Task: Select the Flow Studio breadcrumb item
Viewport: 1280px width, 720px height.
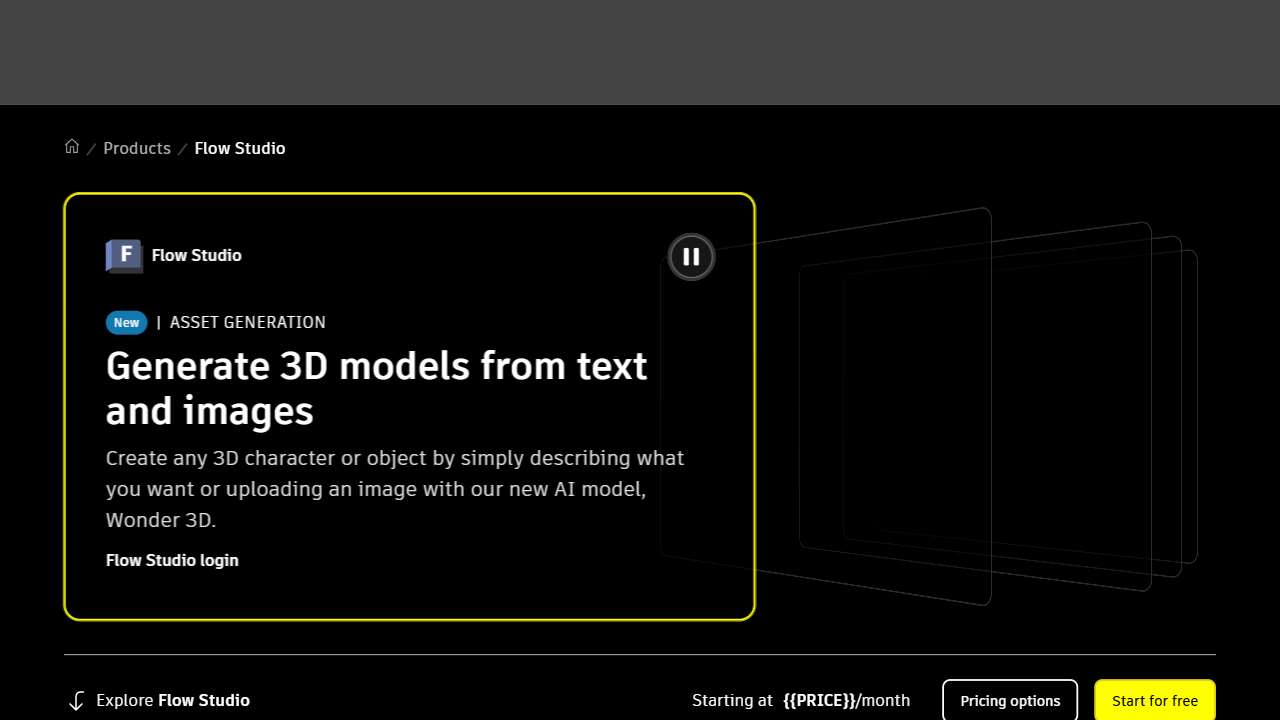Action: click(240, 148)
